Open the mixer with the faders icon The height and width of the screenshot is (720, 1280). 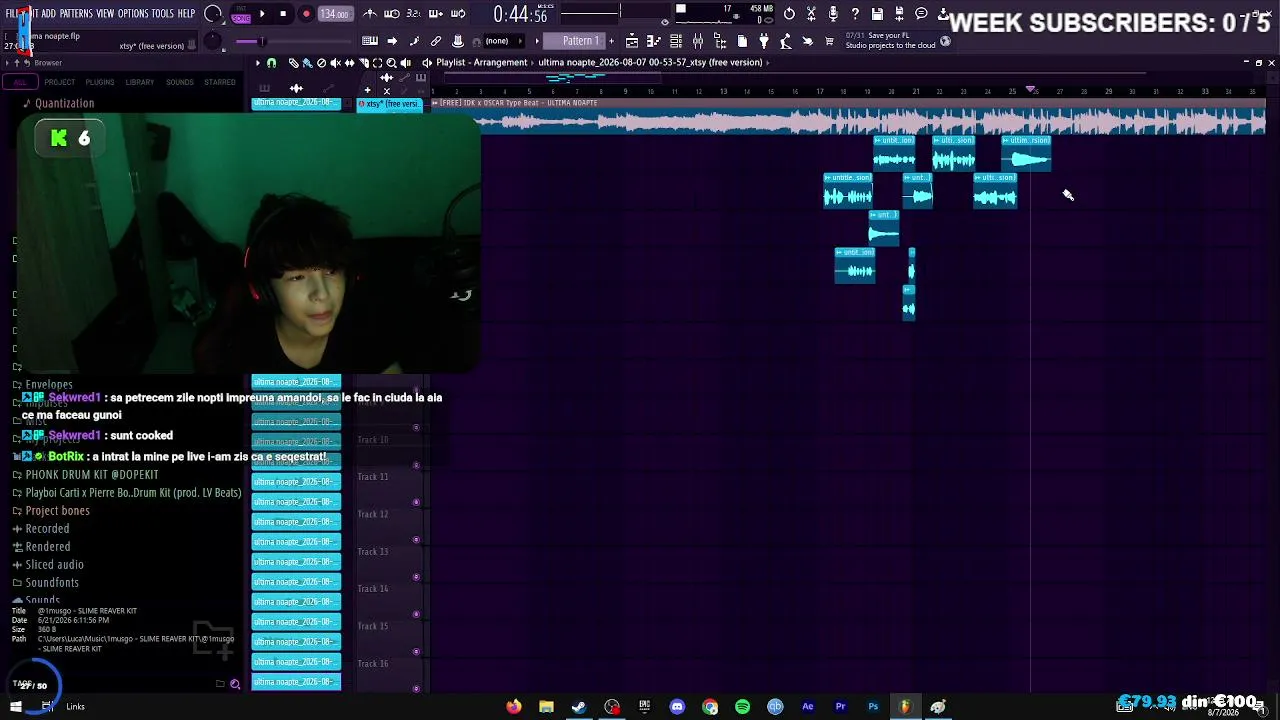[698, 41]
